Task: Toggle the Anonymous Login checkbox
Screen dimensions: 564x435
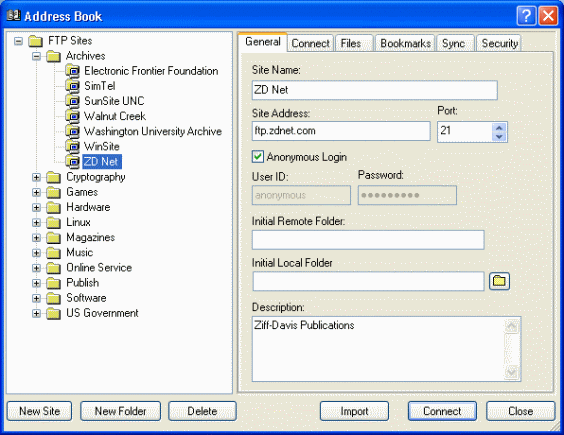Action: click(258, 157)
